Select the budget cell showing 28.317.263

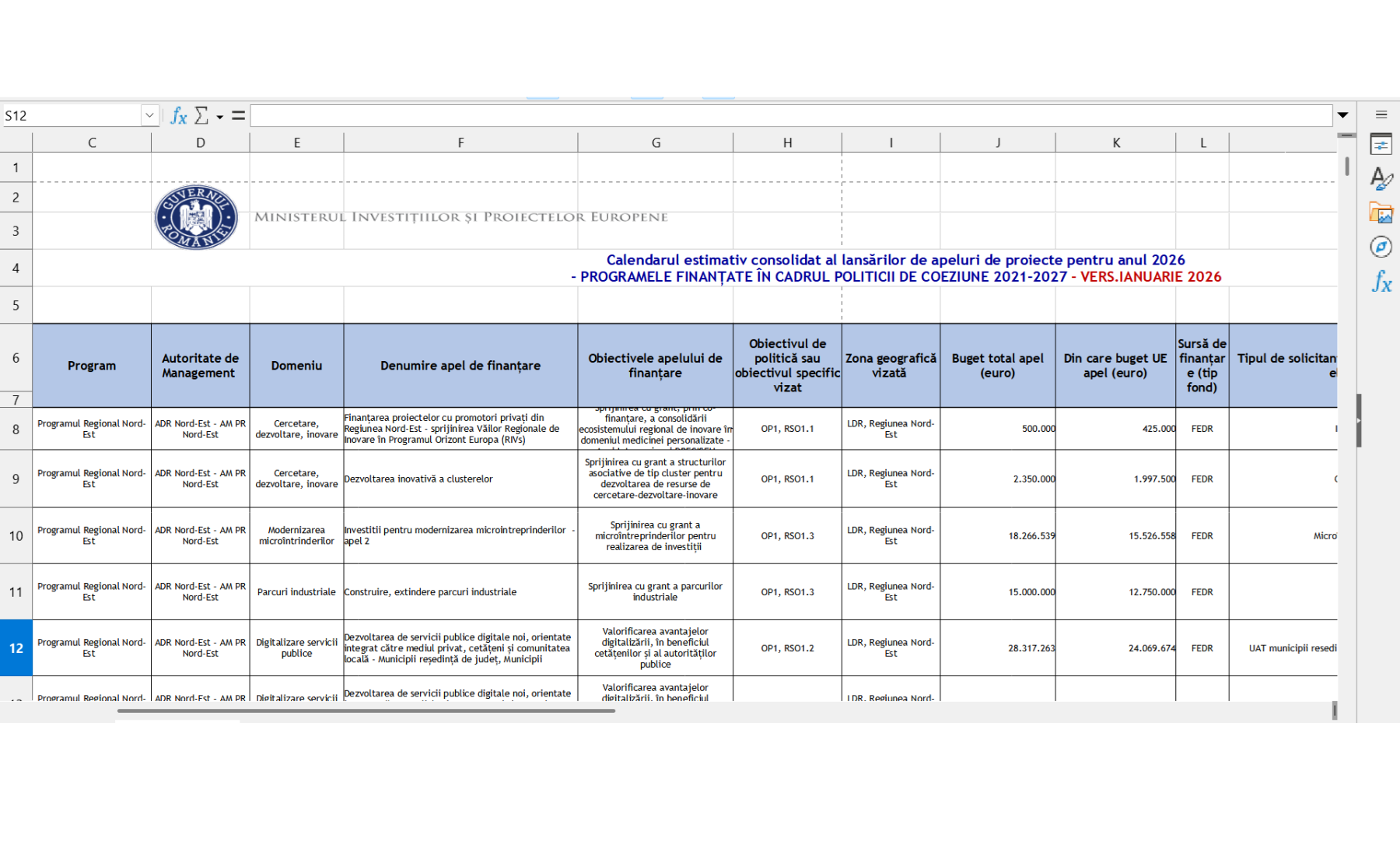click(x=998, y=647)
